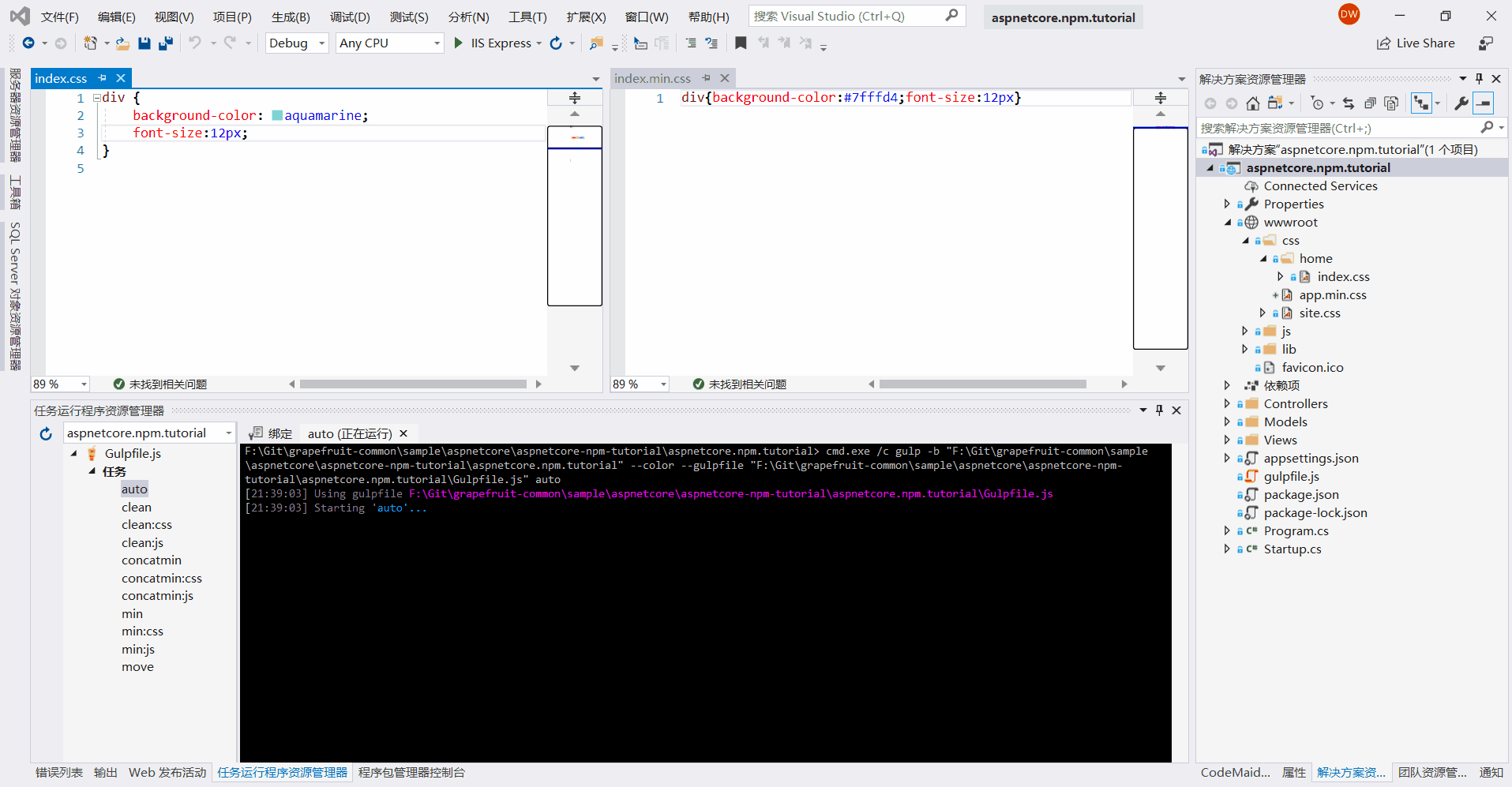Collapse the div rule outlining in index.css
Image resolution: width=1512 pixels, height=787 pixels.
[x=96, y=98]
